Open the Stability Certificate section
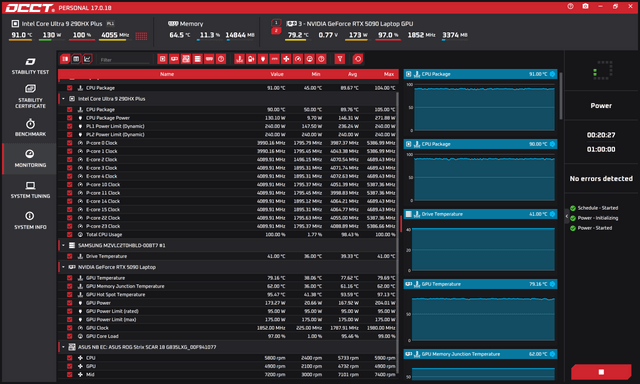The image size is (640, 384). point(30,96)
